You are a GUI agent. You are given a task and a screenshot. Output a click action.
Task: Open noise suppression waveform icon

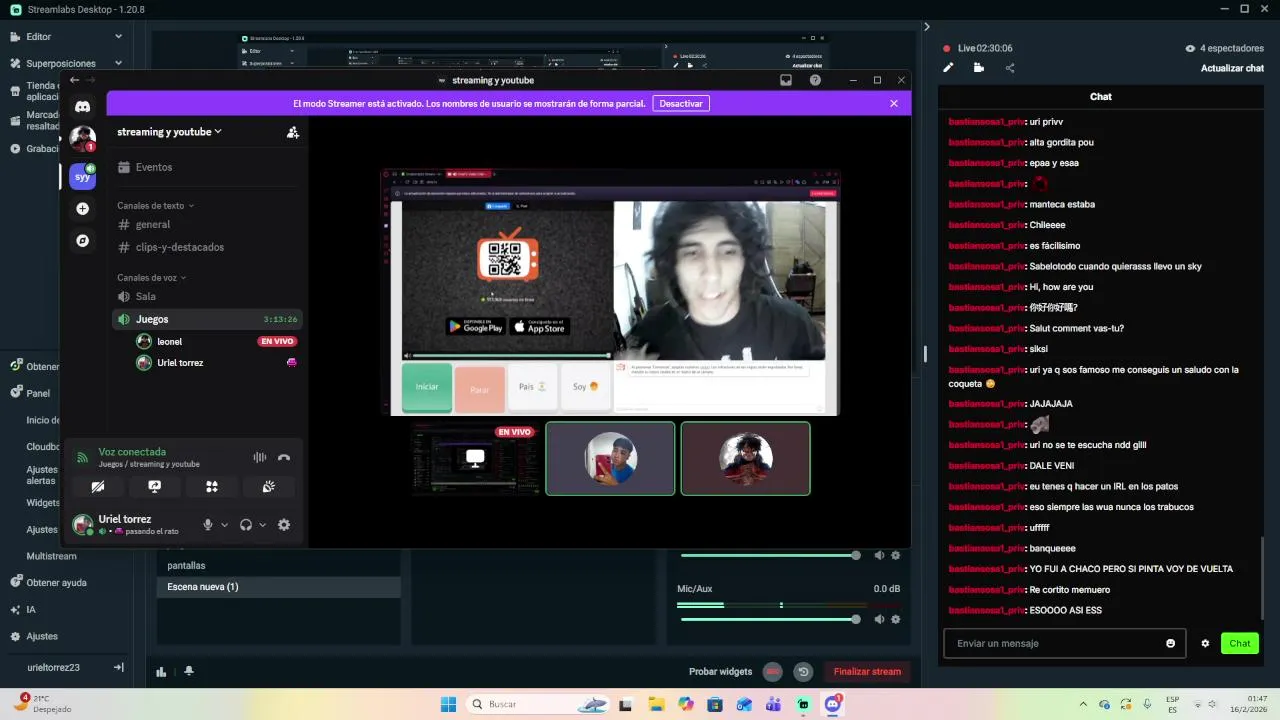pyautogui.click(x=260, y=457)
